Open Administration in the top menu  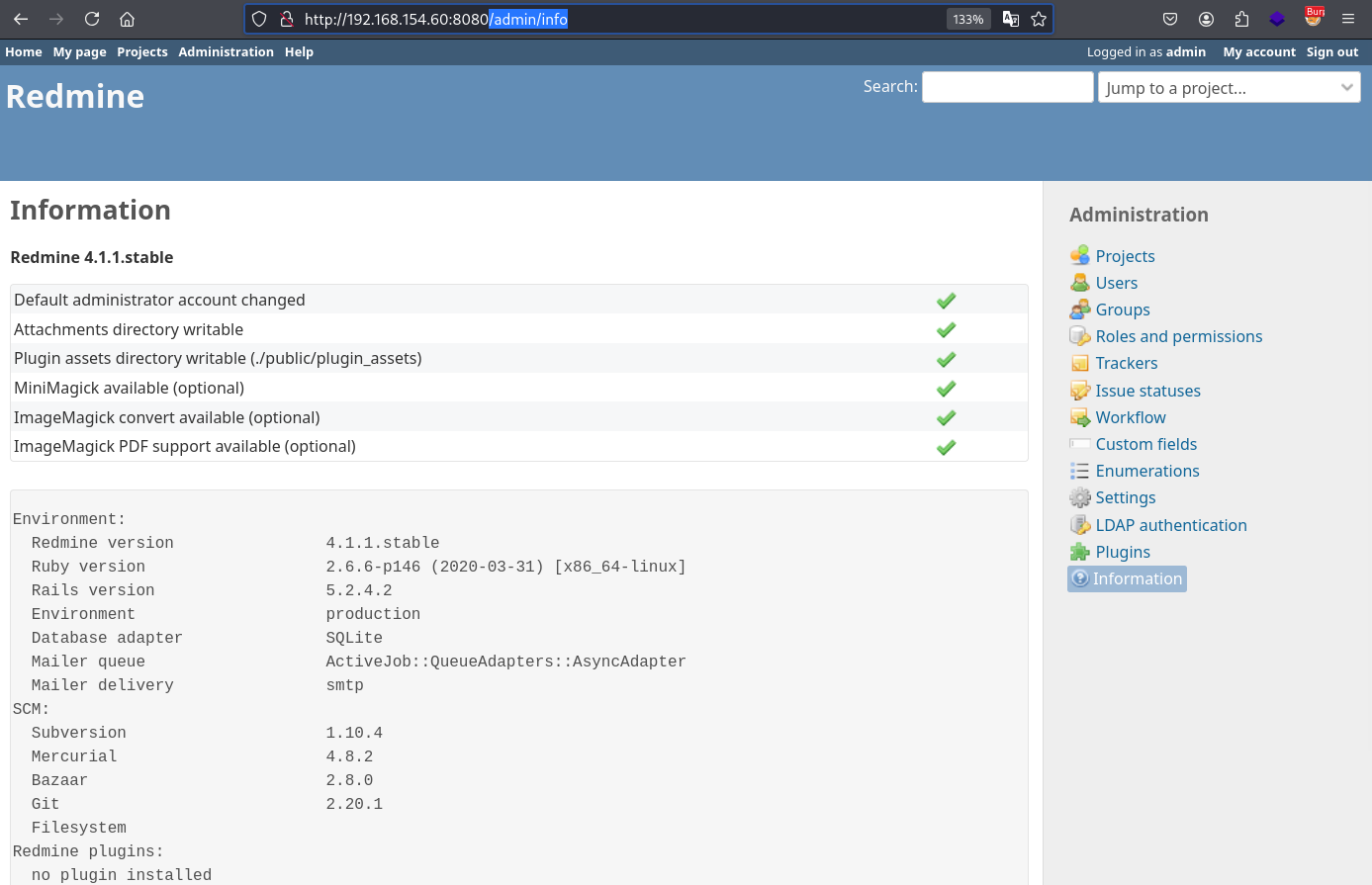226,51
